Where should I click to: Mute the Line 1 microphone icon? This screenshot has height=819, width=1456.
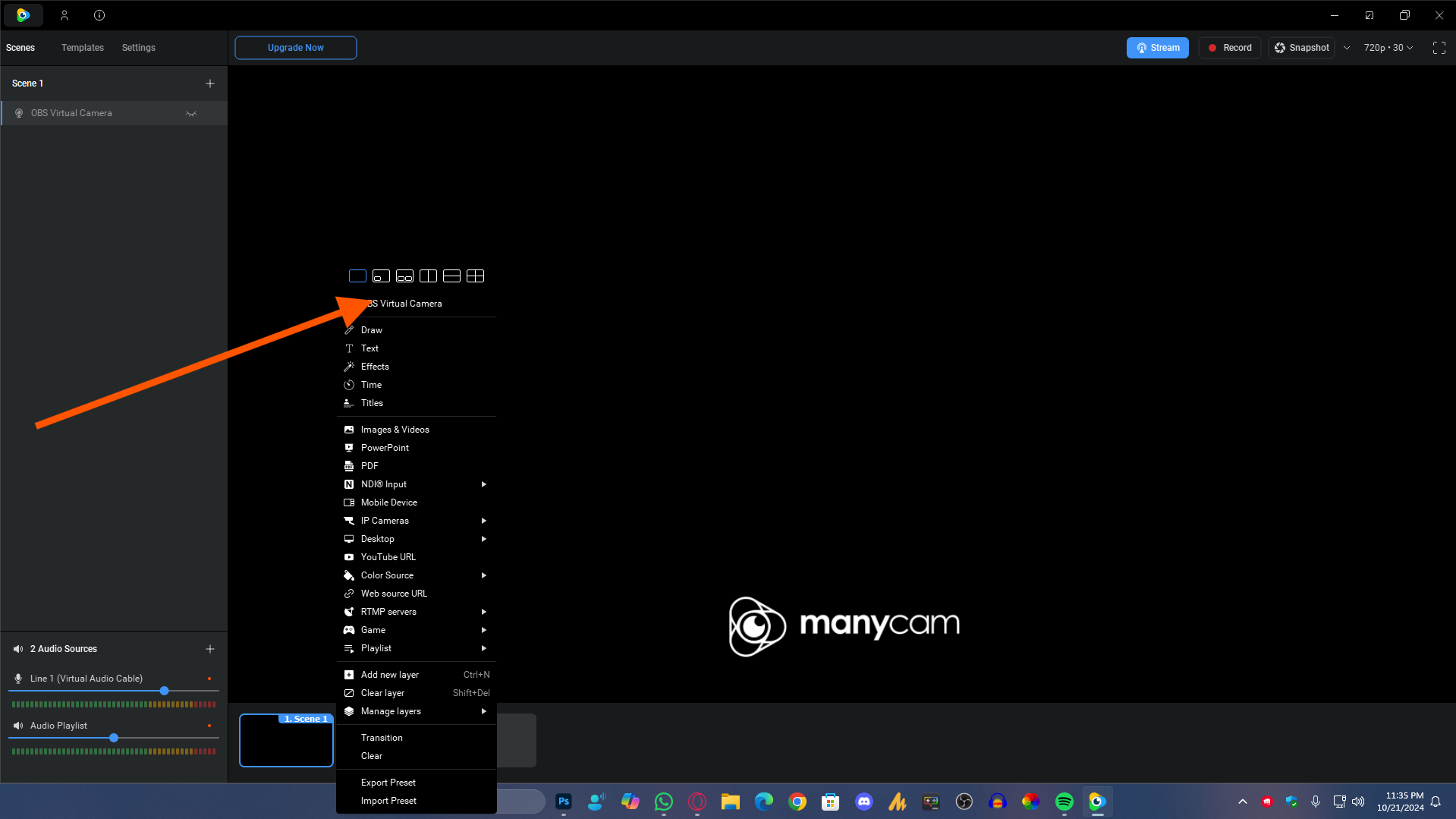(x=18, y=679)
